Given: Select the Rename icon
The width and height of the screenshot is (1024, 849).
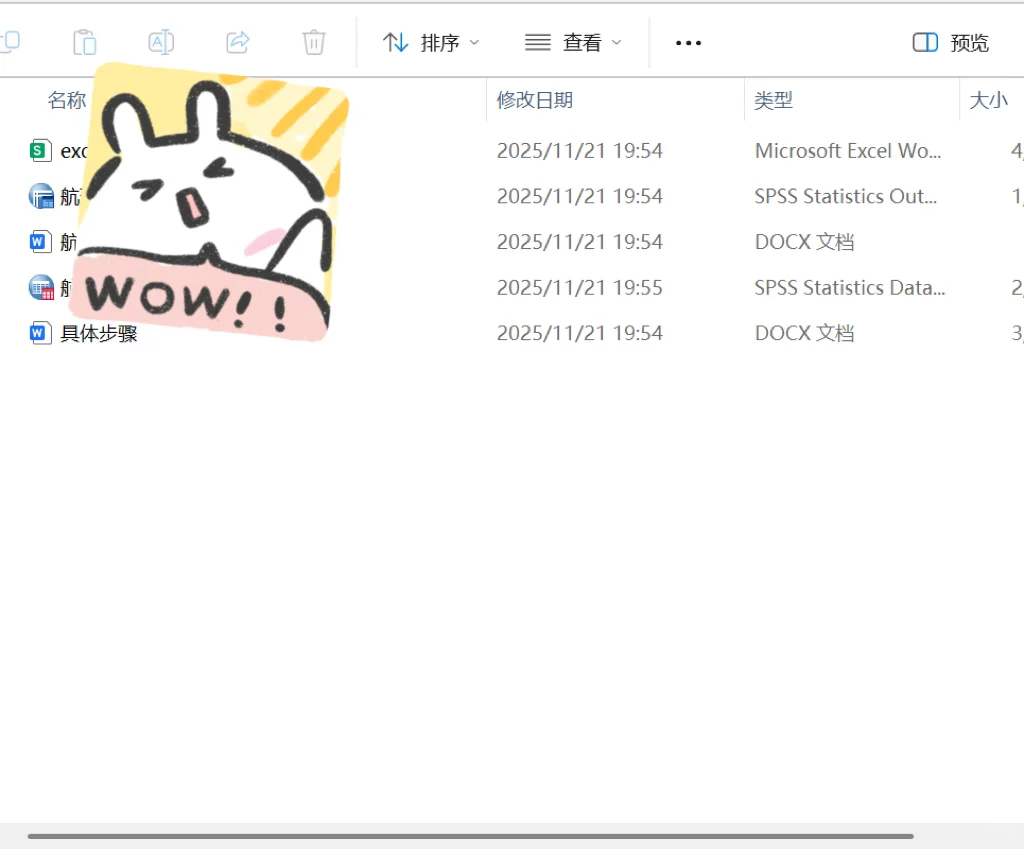Looking at the screenshot, I should pyautogui.click(x=160, y=42).
